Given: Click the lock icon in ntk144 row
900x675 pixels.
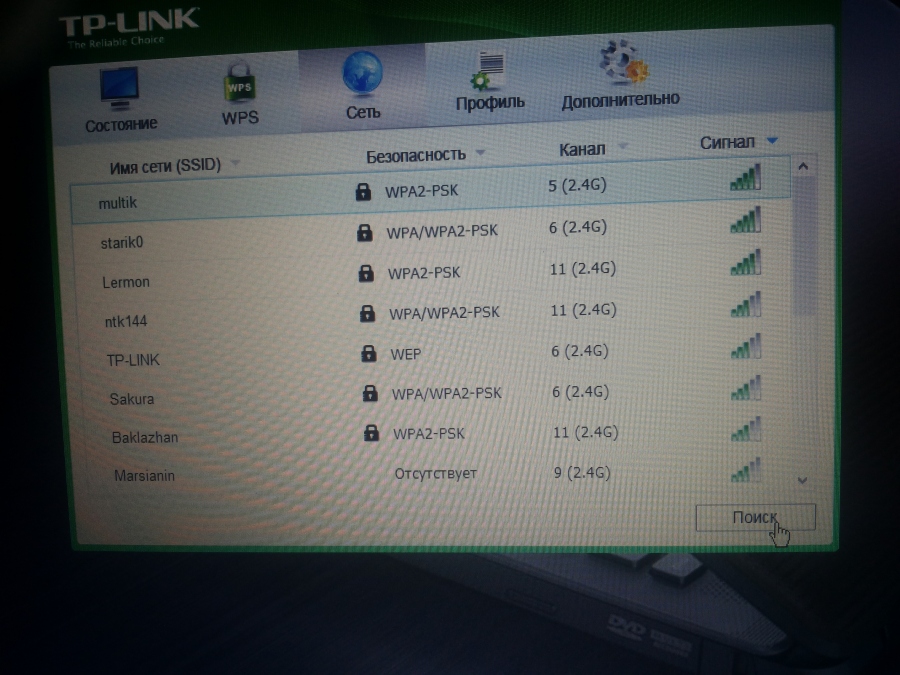Looking at the screenshot, I should pyautogui.click(x=367, y=313).
